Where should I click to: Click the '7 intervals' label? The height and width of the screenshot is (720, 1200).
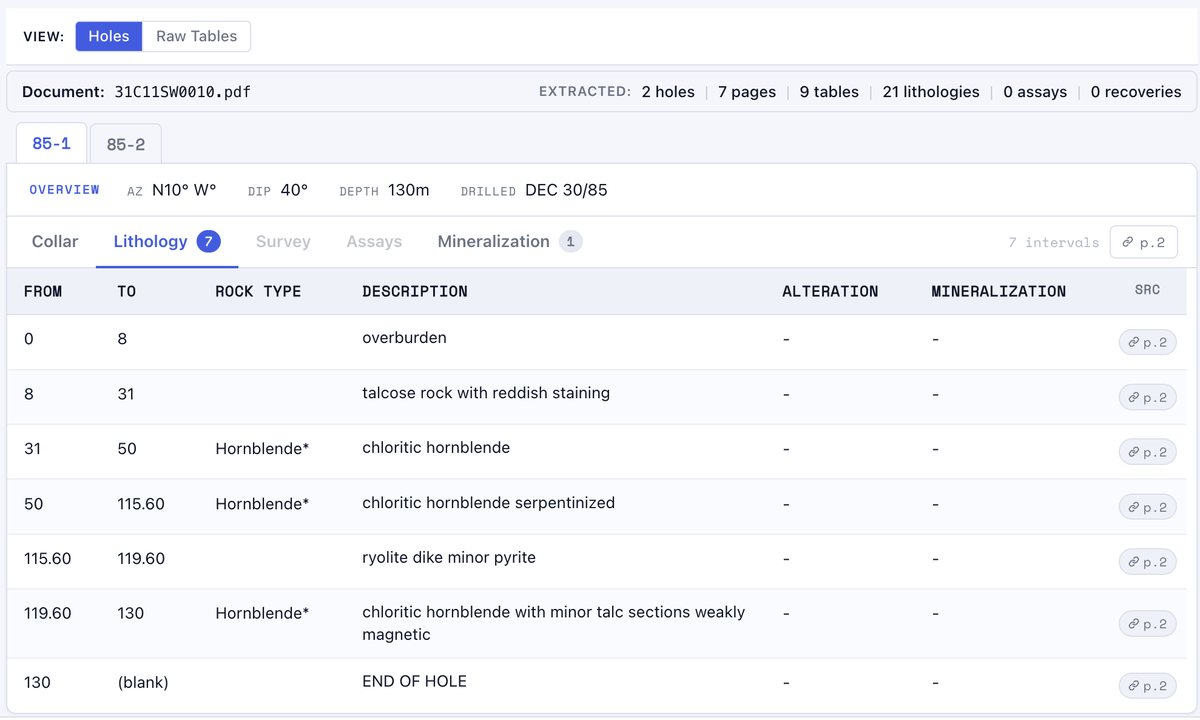pos(1053,242)
